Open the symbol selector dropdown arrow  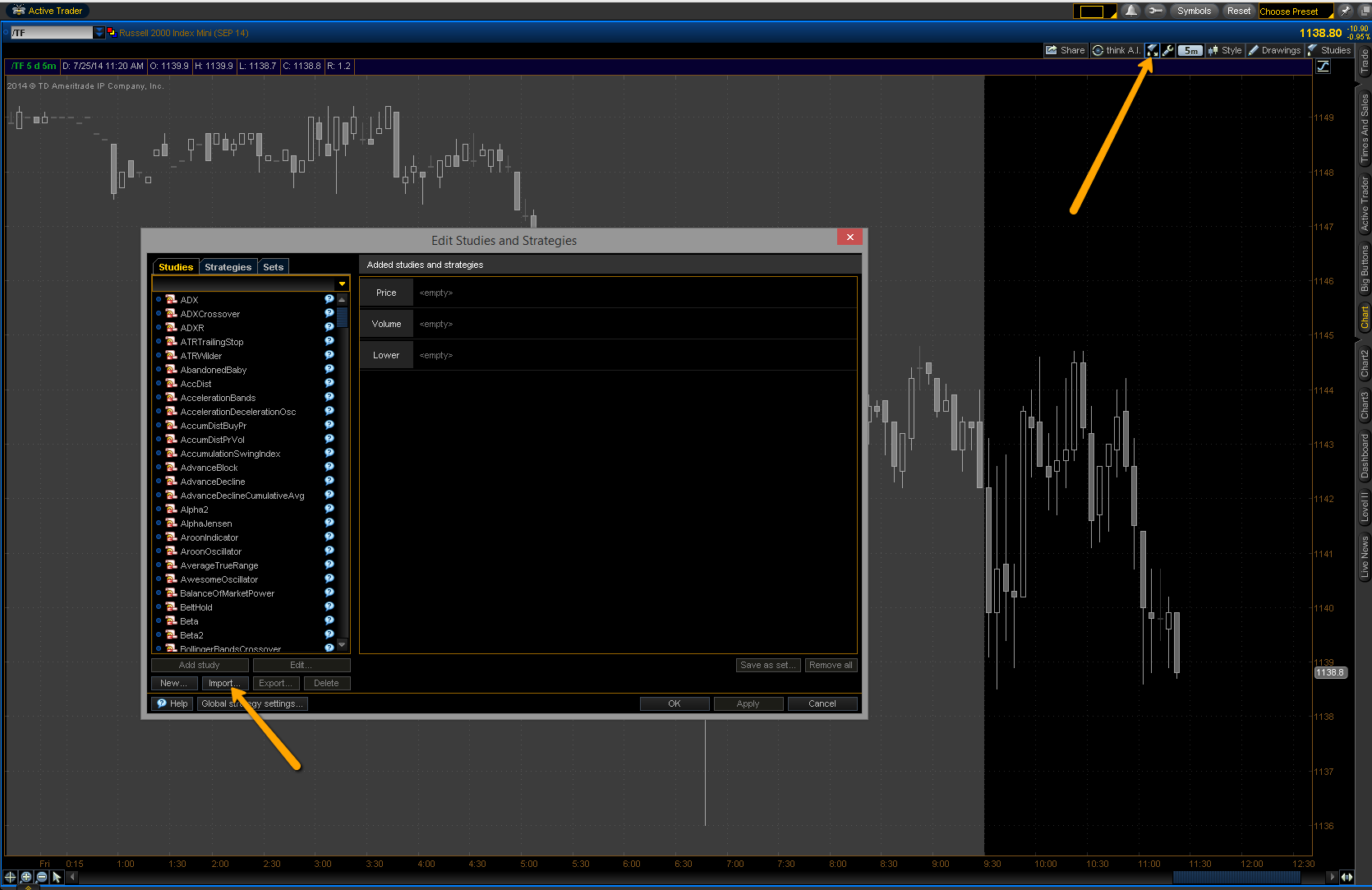[x=99, y=33]
